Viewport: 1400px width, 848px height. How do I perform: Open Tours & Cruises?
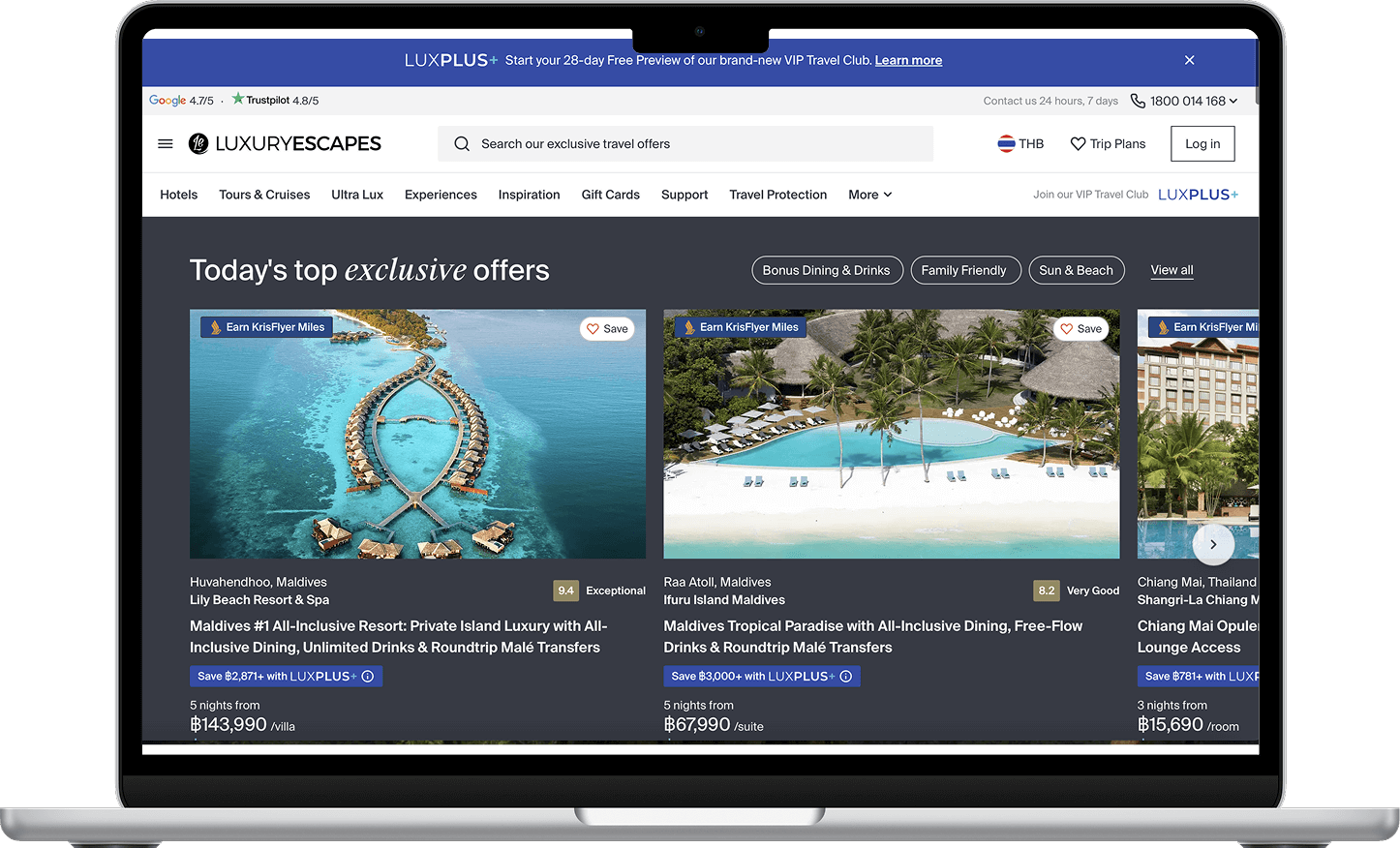(264, 195)
